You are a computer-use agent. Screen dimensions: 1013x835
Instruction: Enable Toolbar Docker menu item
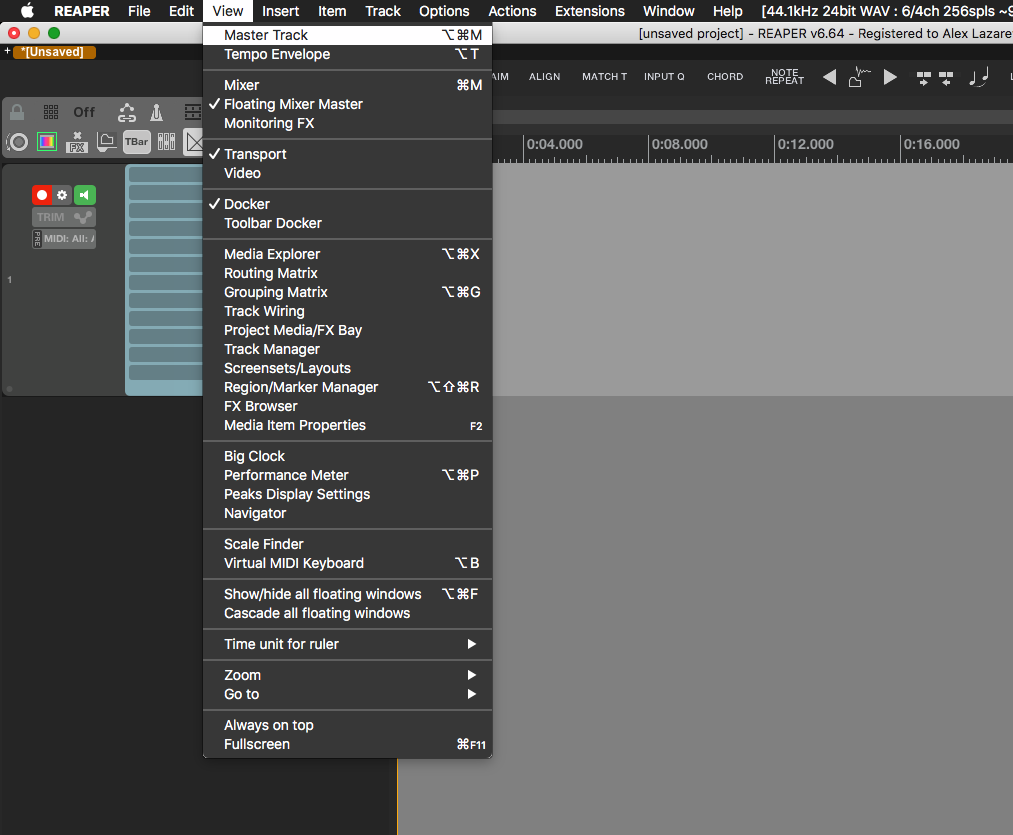(348, 223)
